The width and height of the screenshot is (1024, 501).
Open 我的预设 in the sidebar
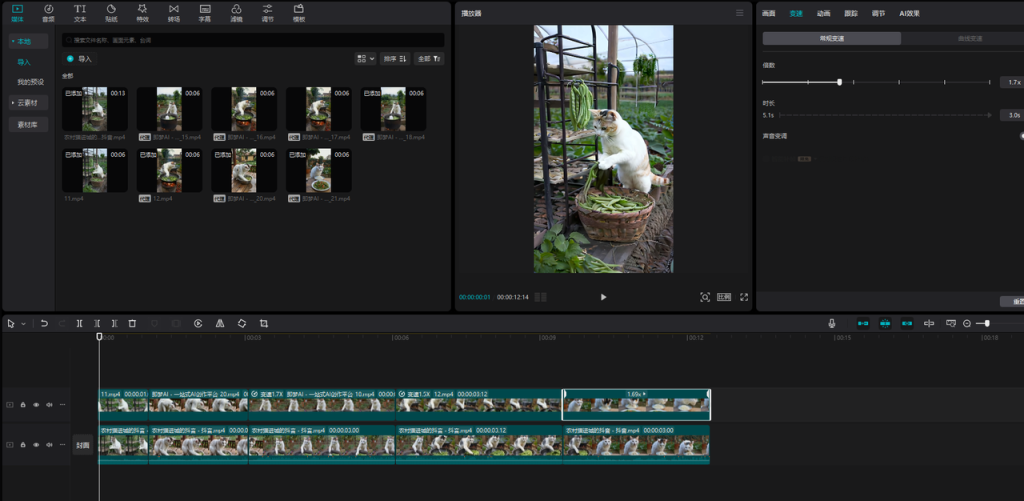[x=31, y=82]
